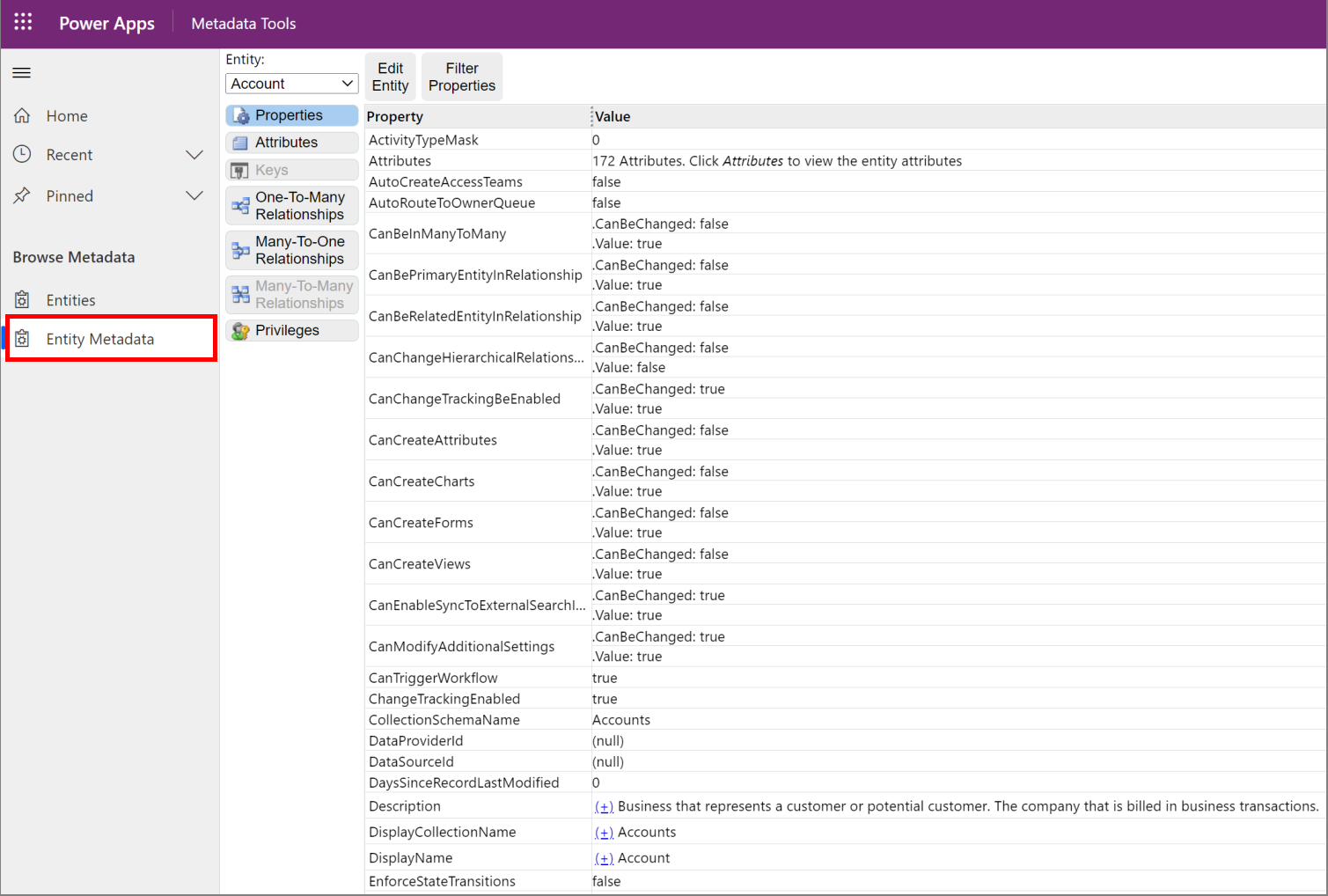Viewport: 1328px width, 896px height.
Task: Click the Keys icon
Action: coord(241,169)
